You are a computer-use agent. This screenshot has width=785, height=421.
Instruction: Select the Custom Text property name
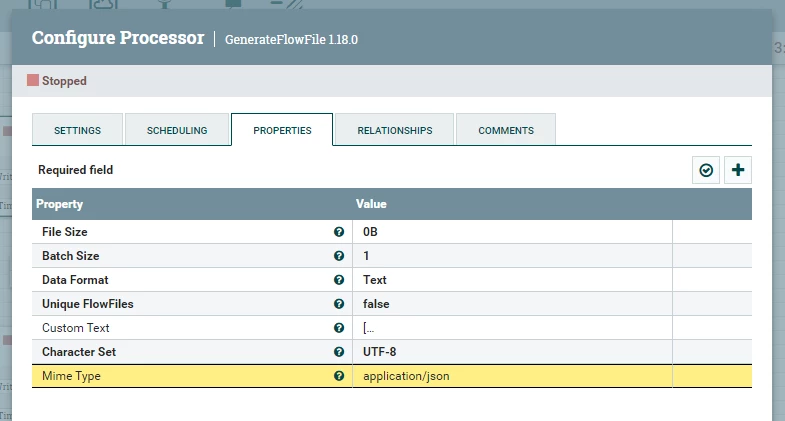click(x=76, y=328)
